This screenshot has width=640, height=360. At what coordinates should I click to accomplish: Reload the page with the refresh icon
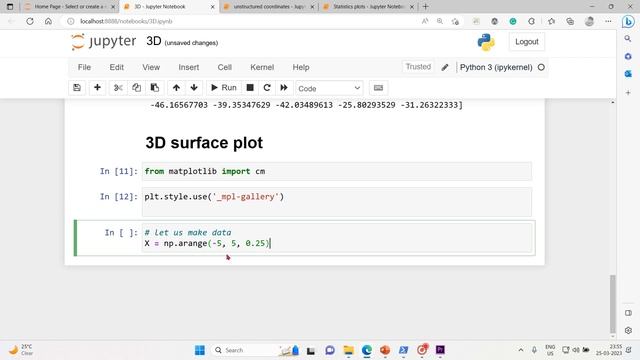(x=30, y=21)
